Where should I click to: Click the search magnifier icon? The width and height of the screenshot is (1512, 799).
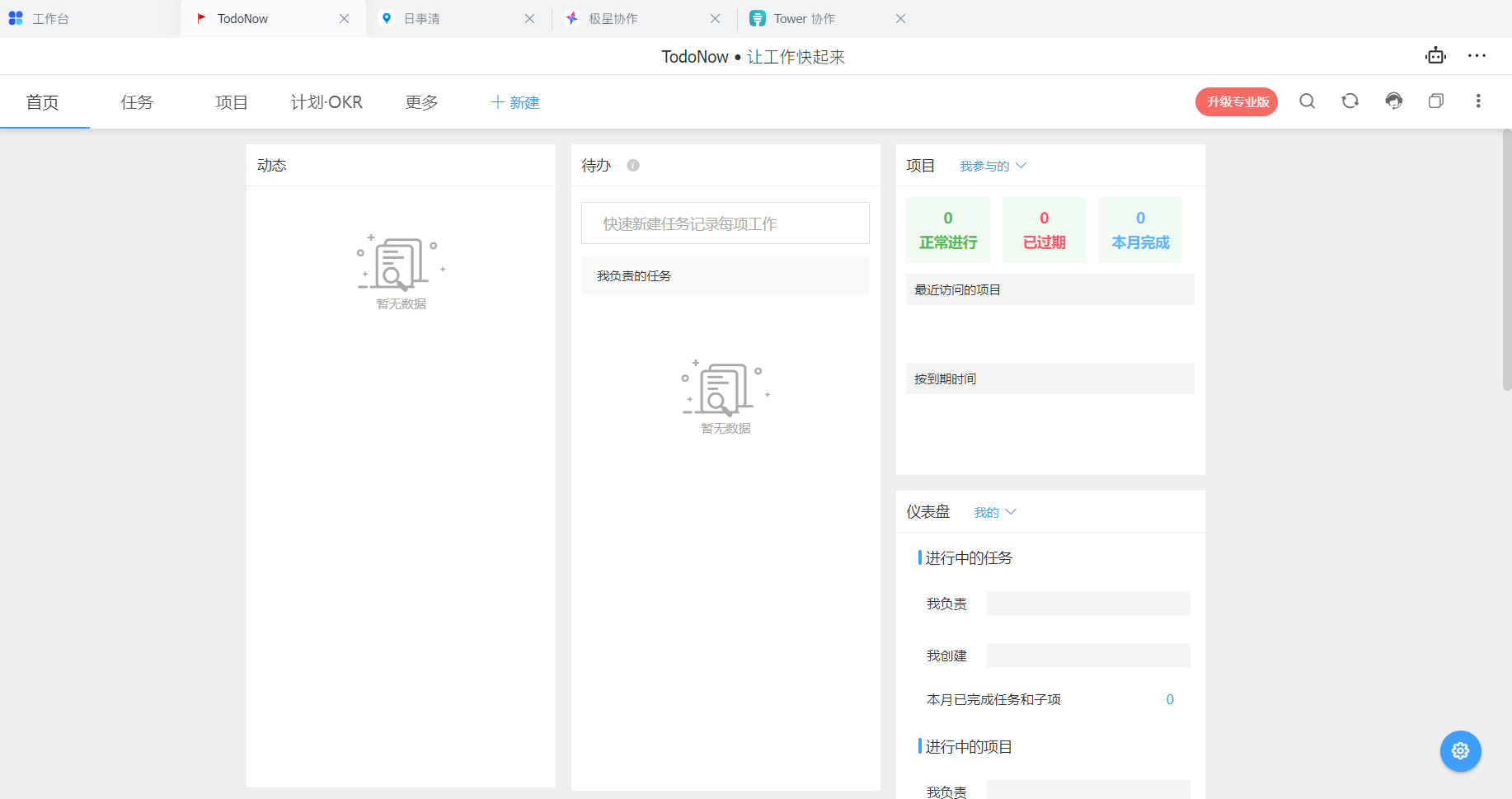coord(1308,101)
